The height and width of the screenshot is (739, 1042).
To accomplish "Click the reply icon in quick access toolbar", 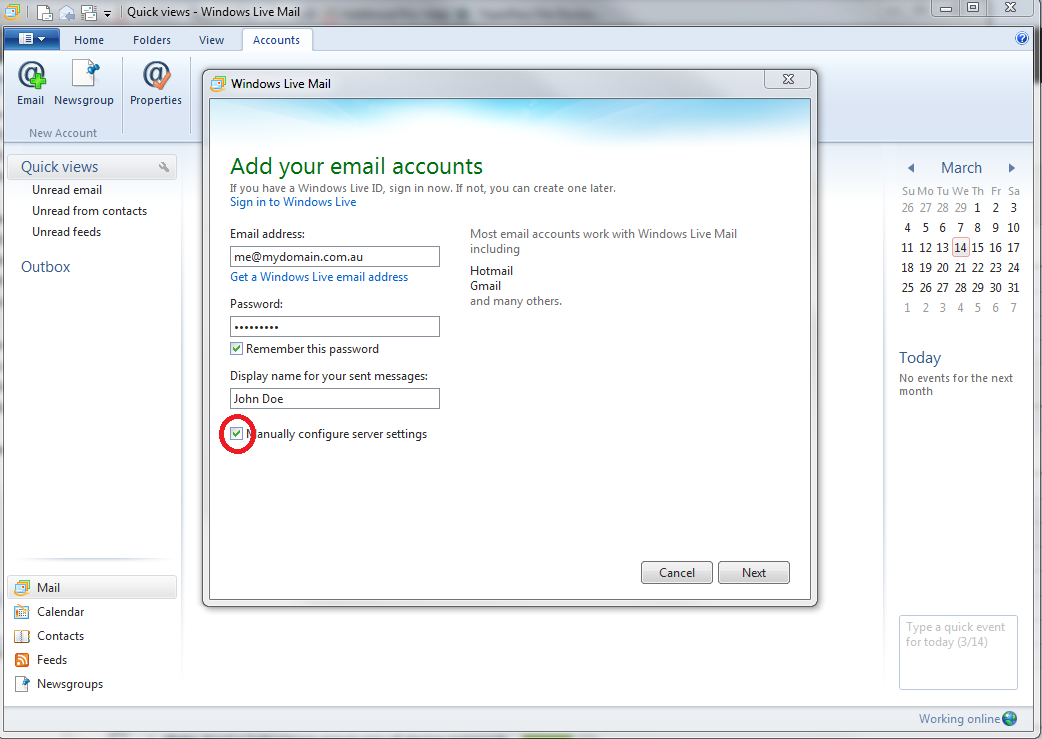I will point(66,12).
